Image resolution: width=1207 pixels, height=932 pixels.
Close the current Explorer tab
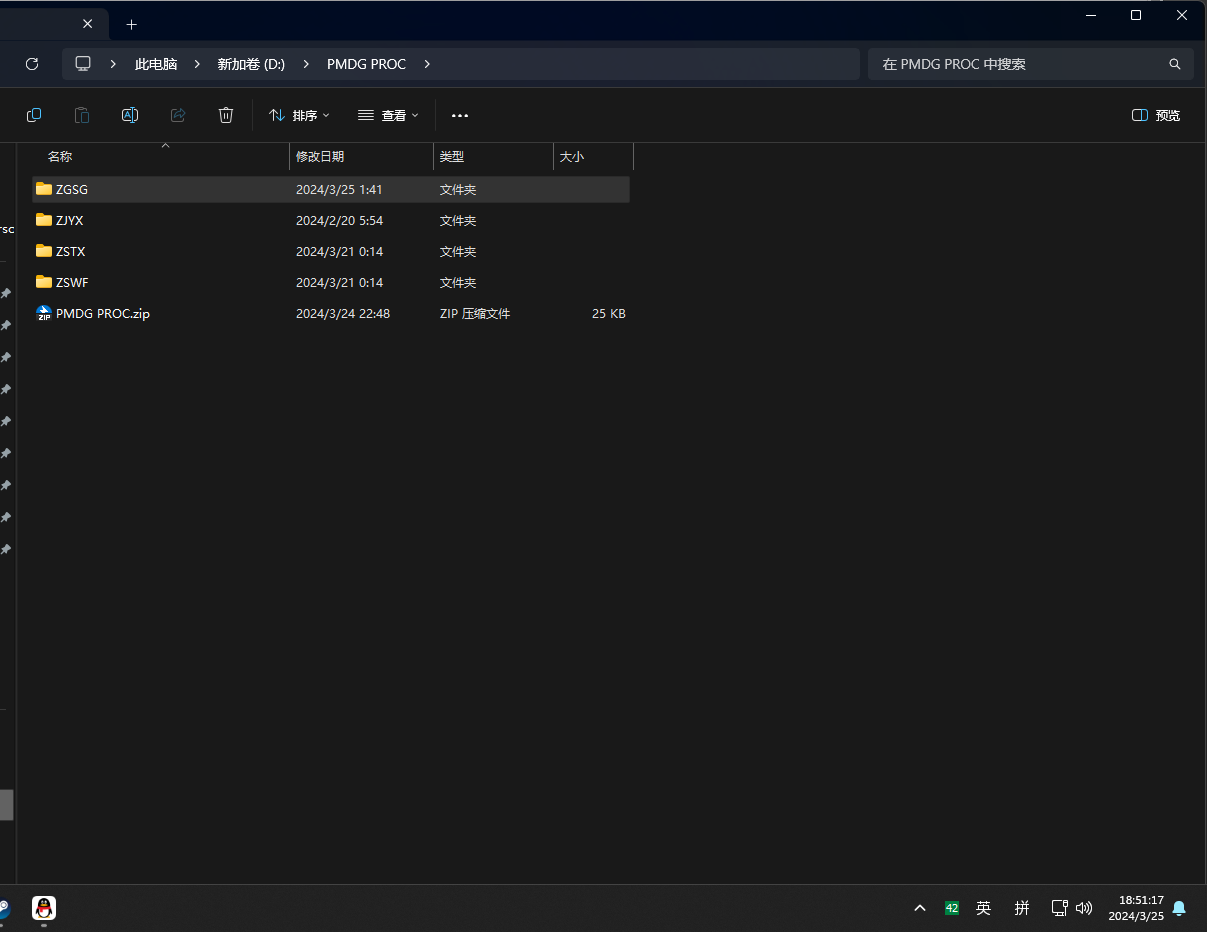coord(88,24)
